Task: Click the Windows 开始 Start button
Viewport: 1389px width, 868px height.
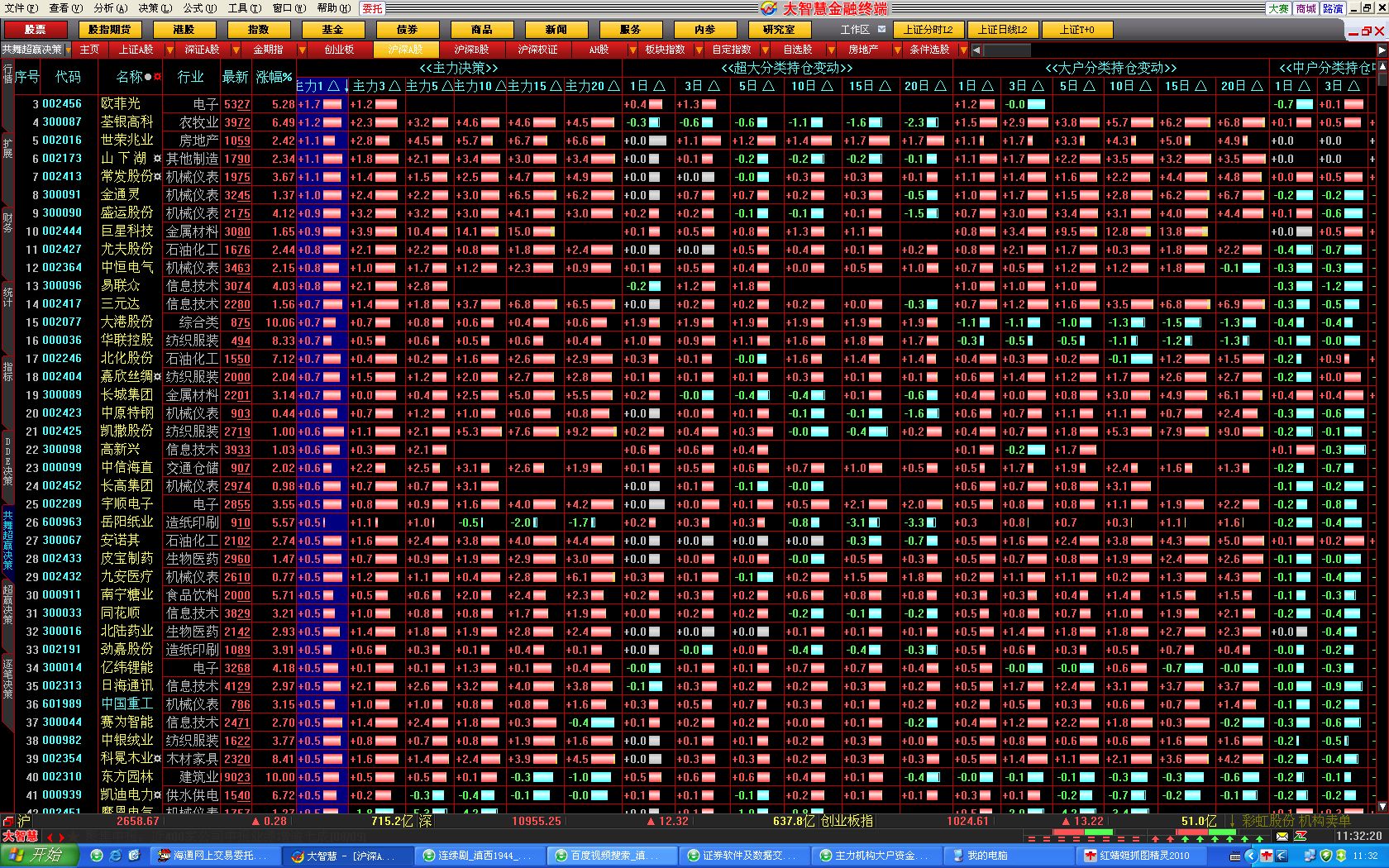Action: pos(39,855)
